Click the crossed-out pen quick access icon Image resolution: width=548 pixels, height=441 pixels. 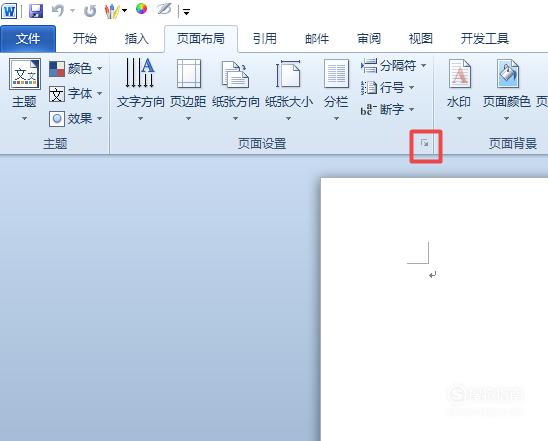click(164, 9)
